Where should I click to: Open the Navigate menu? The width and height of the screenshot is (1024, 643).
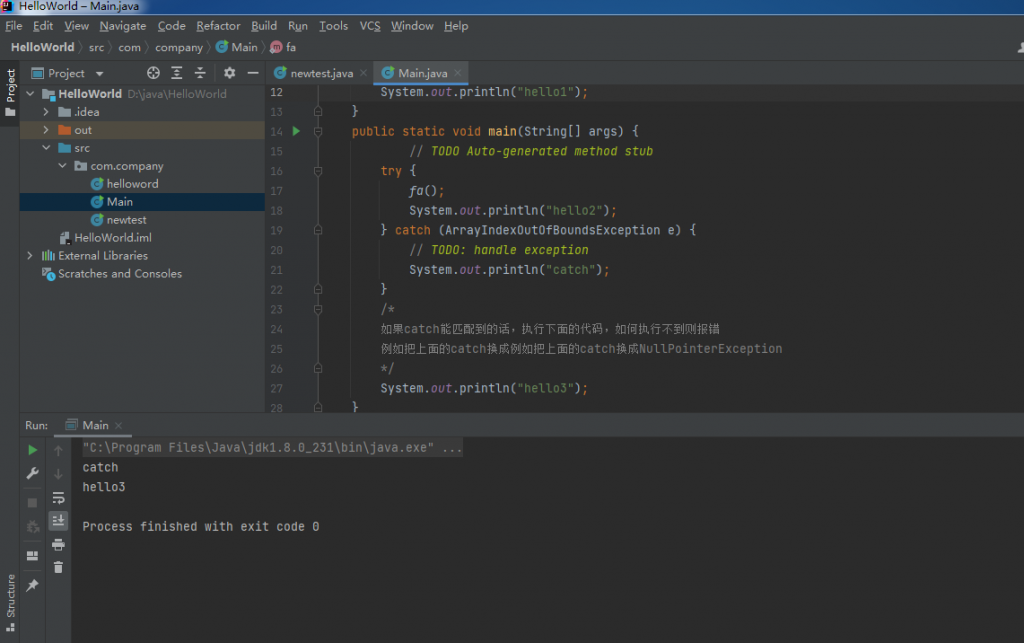[123, 26]
